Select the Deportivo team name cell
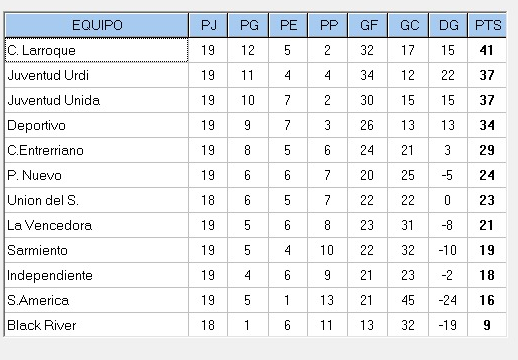The height and width of the screenshot is (360, 518). click(97, 125)
